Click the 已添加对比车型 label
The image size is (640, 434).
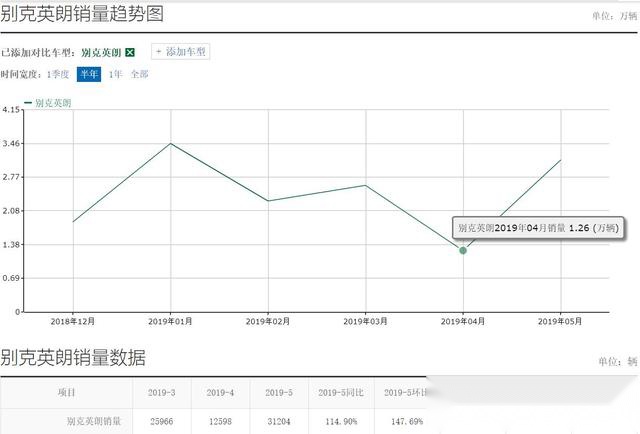(x=38, y=53)
